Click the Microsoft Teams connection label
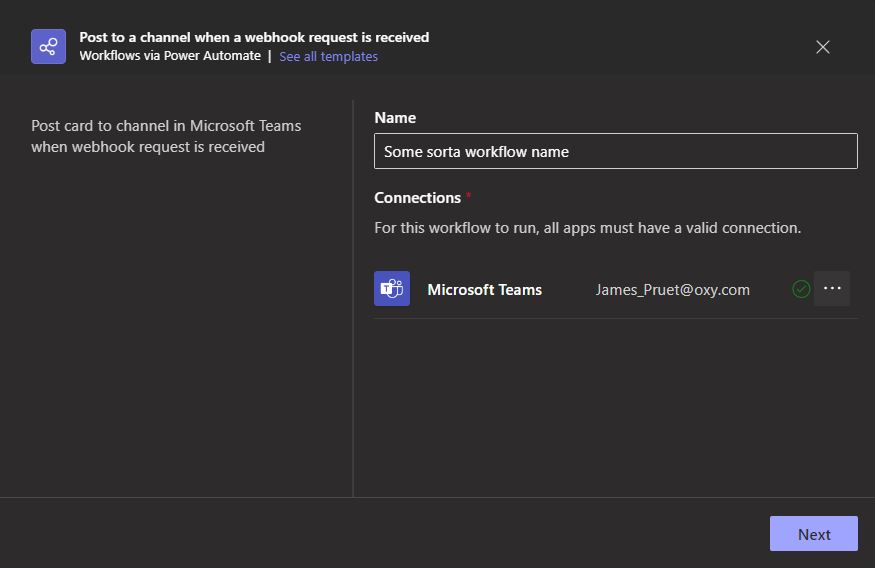The height and width of the screenshot is (568, 875). (x=484, y=290)
